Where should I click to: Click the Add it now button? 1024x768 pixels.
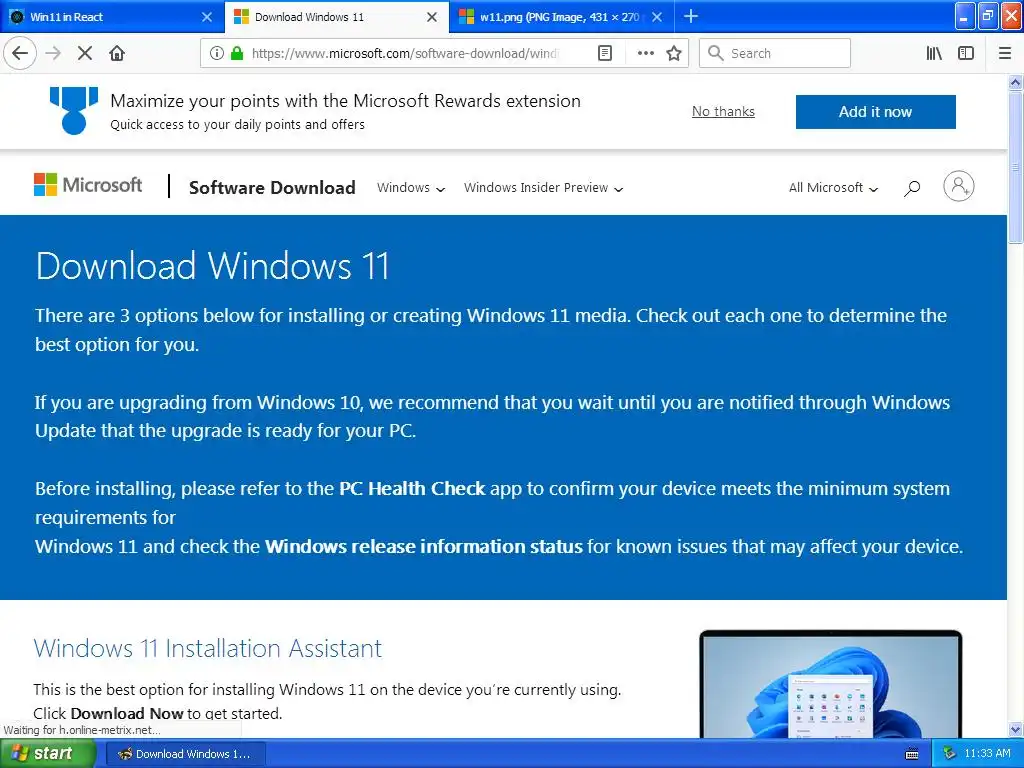point(875,112)
